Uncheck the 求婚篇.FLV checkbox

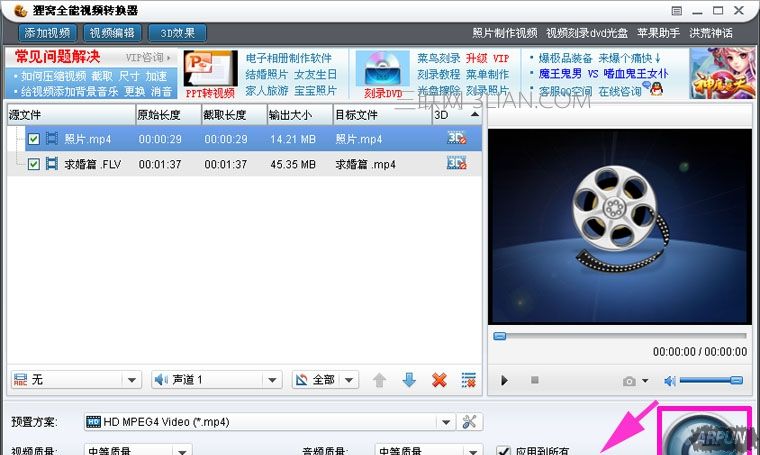click(33, 164)
